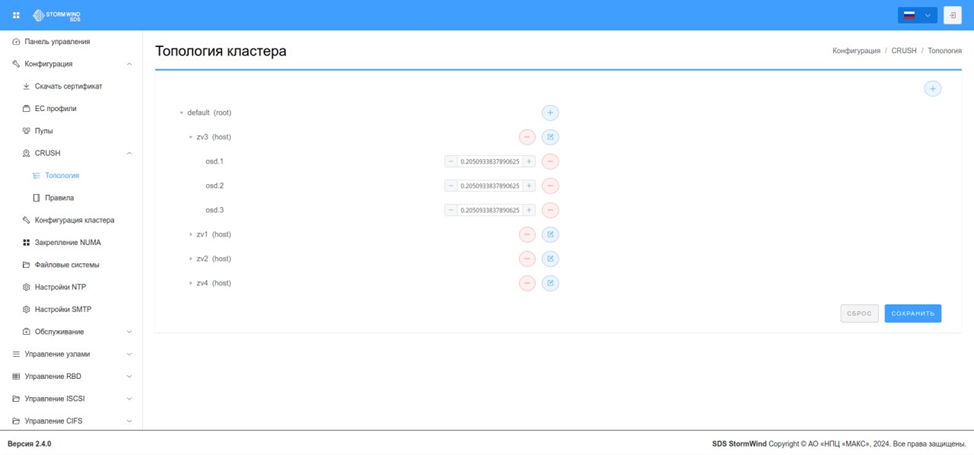The width and height of the screenshot is (974, 455).
Task: Click the osd.1 weight input field
Action: click(x=490, y=162)
